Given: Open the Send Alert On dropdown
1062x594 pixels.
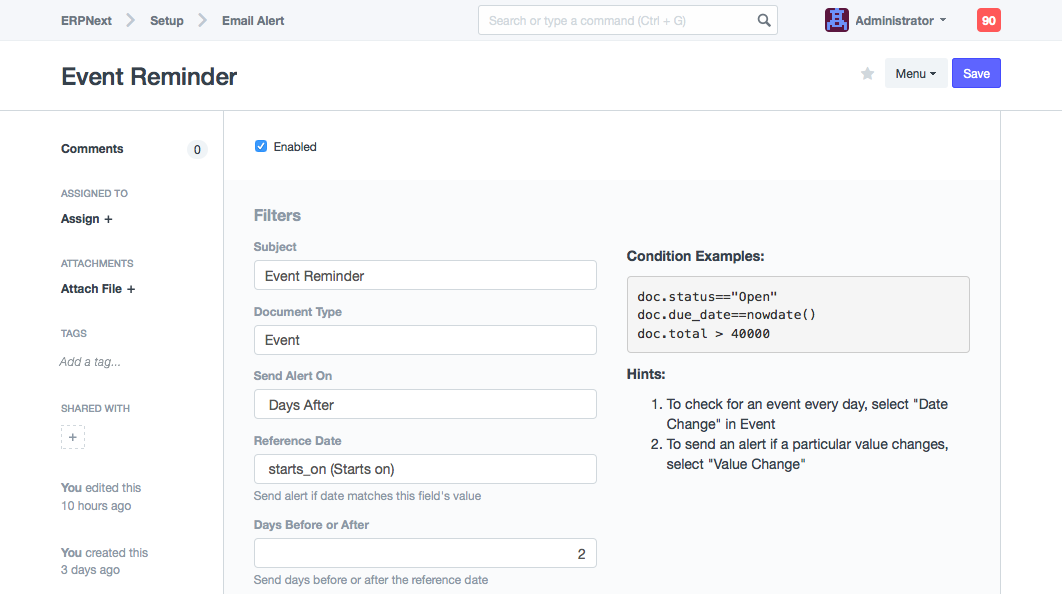Looking at the screenshot, I should click(425, 405).
